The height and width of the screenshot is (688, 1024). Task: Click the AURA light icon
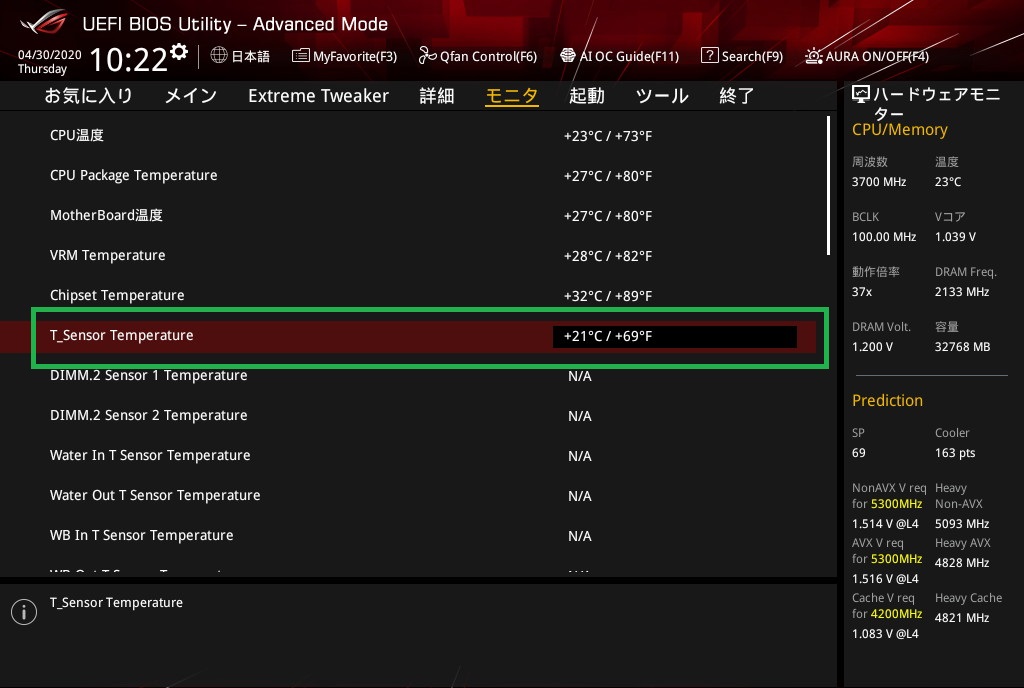click(x=813, y=56)
